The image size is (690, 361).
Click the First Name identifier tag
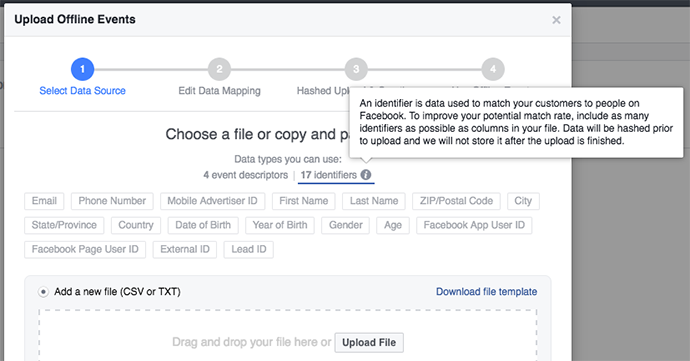[x=304, y=201]
